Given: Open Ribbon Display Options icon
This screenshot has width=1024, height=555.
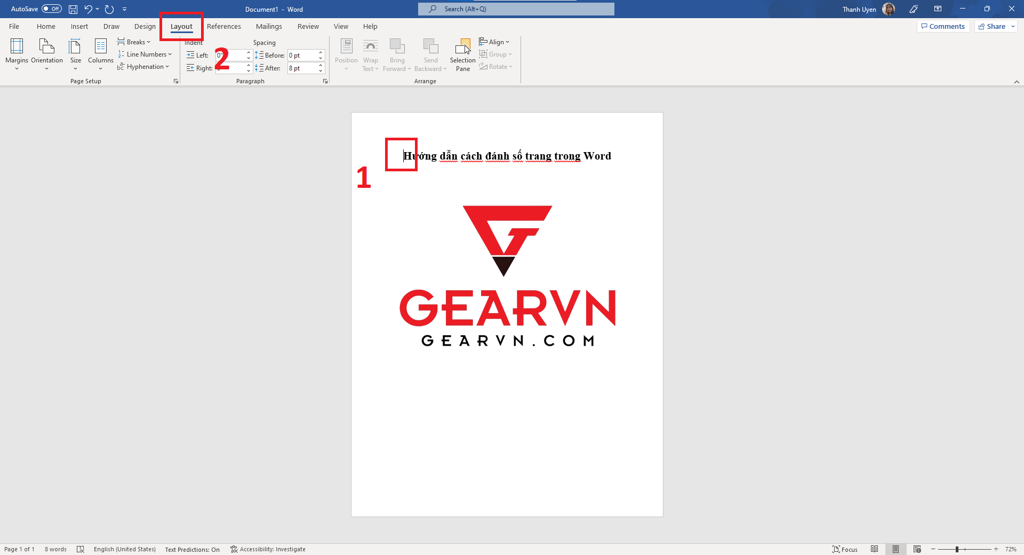Looking at the screenshot, I should [x=938, y=9].
